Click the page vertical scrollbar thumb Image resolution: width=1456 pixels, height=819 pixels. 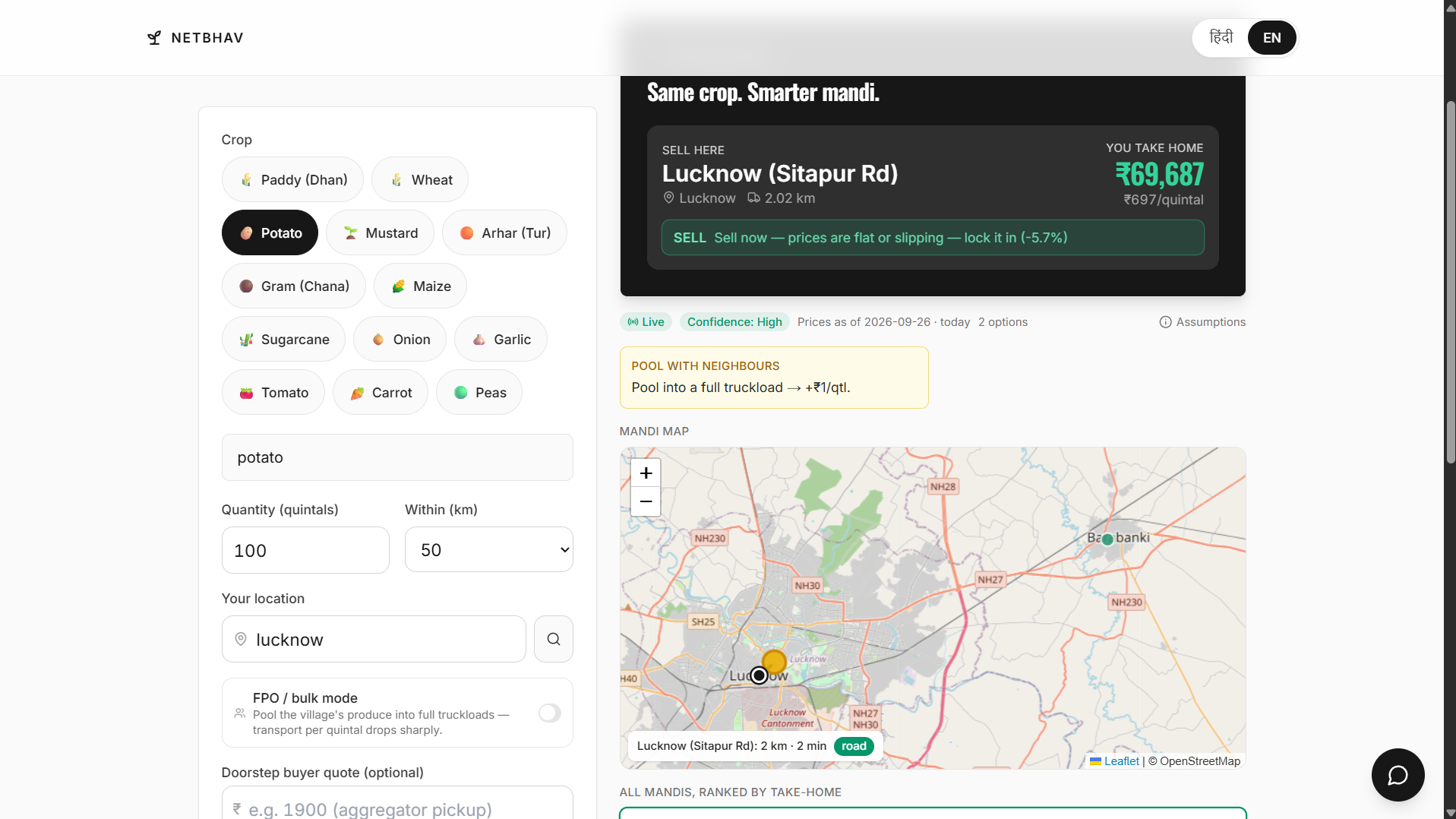coord(1450,281)
